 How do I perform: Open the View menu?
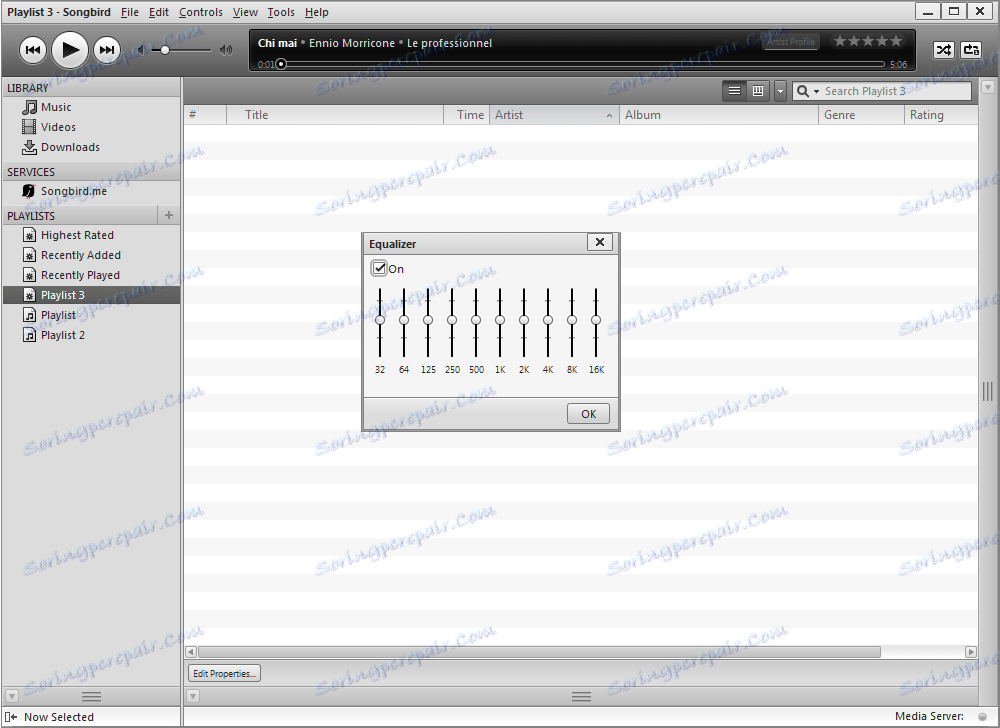pos(245,12)
